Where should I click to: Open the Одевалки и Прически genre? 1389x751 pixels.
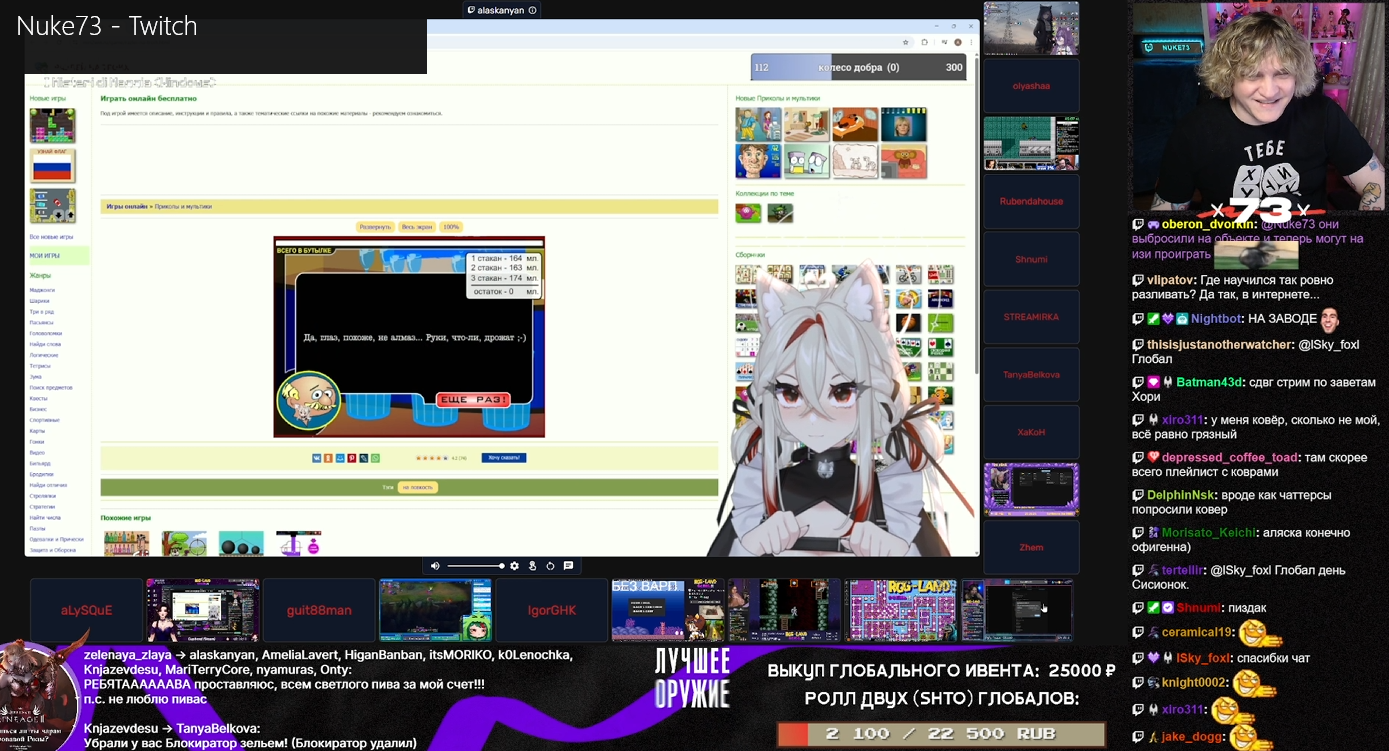coord(56,539)
